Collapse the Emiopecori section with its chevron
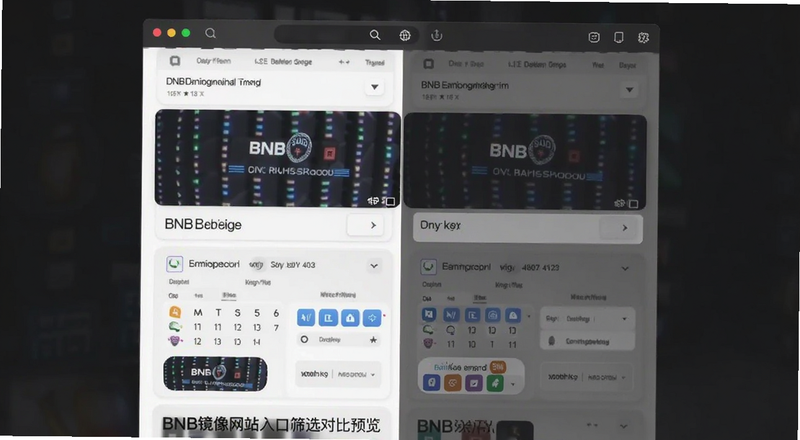This screenshot has width=800, height=440. coord(374,266)
